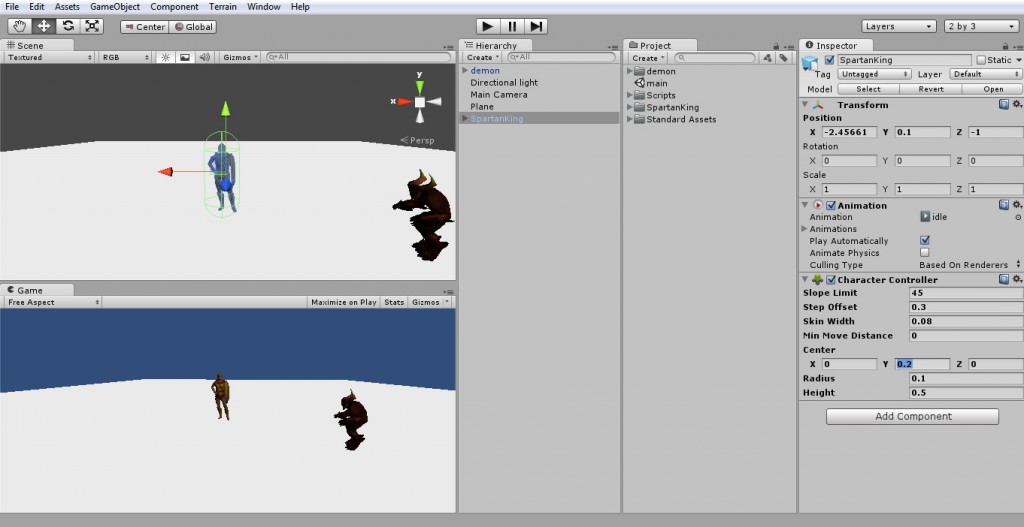Screen dimensions: 1024x527
Task: Open Character Controller help book icon
Action: pos(1004,280)
